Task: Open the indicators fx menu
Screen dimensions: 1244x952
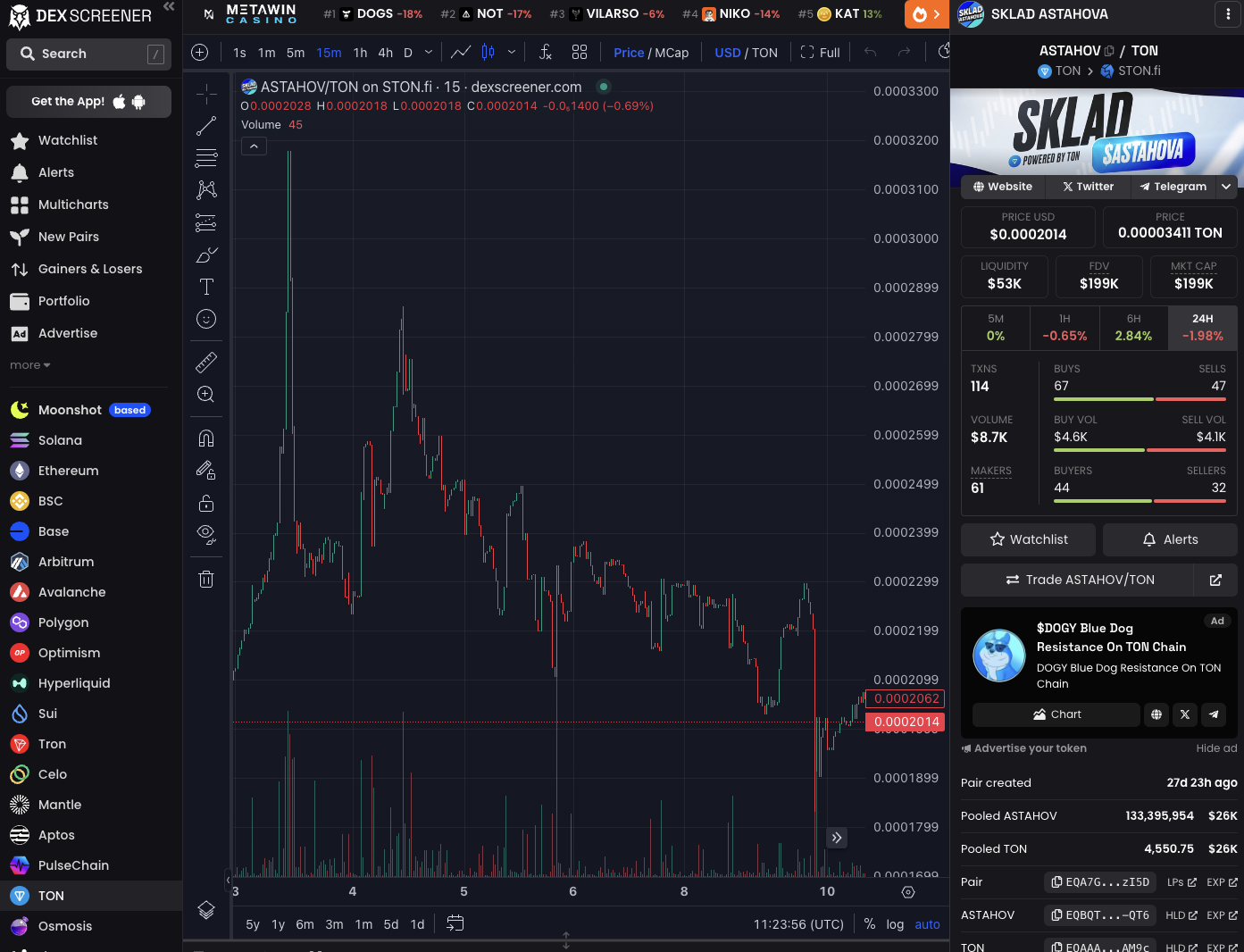Action: pyautogui.click(x=546, y=53)
